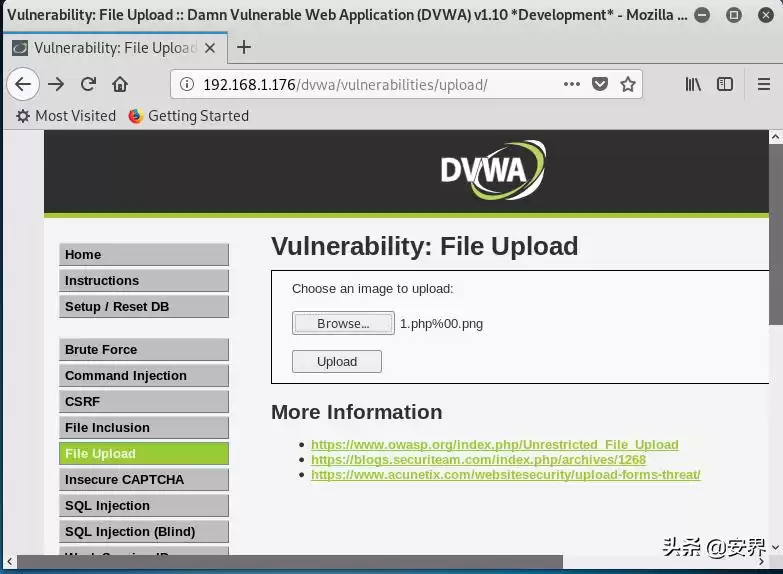Screen dimensions: 783x574
Task: Open the Library bookmarks icon
Action: [693, 85]
